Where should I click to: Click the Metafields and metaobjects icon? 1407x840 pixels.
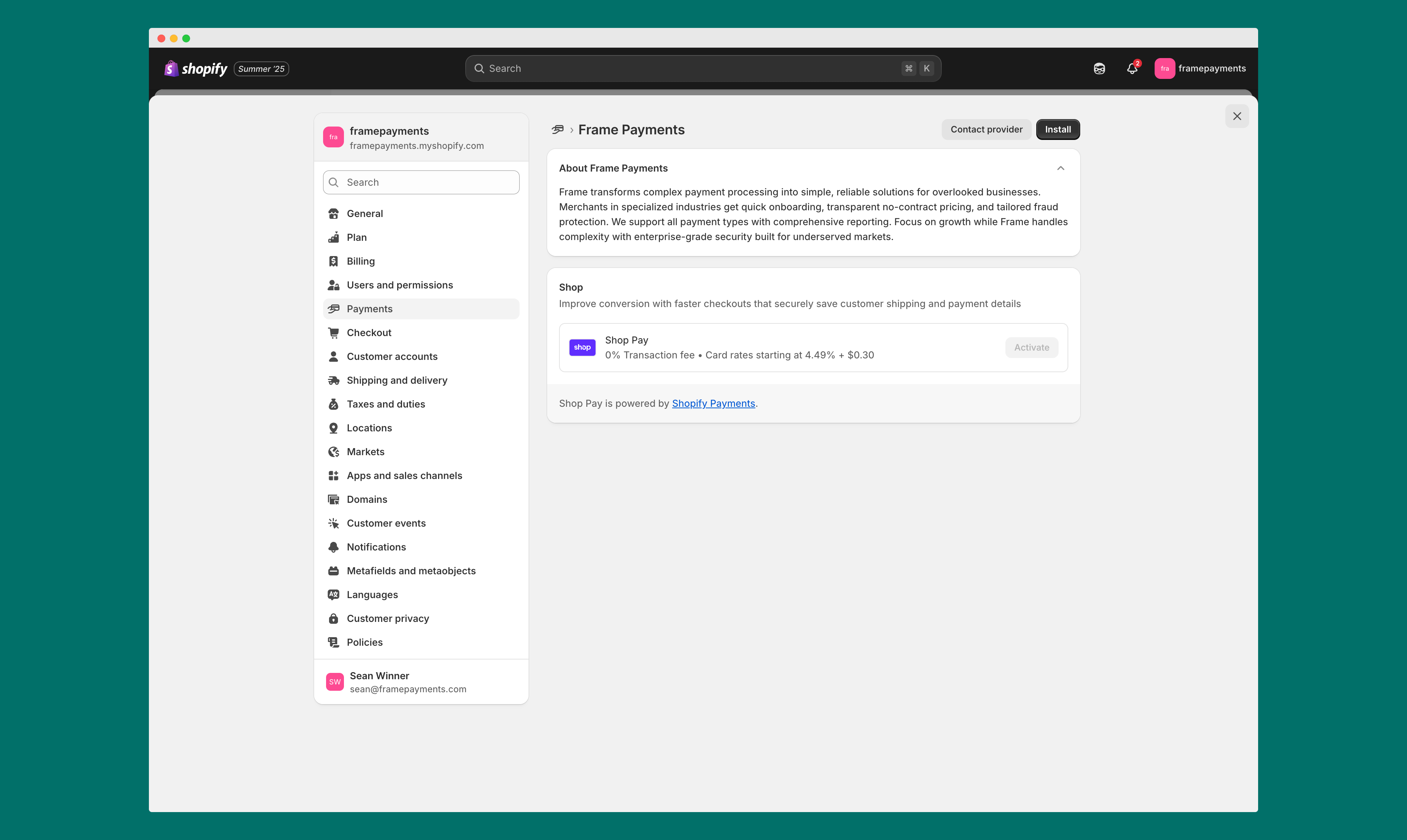click(x=334, y=571)
